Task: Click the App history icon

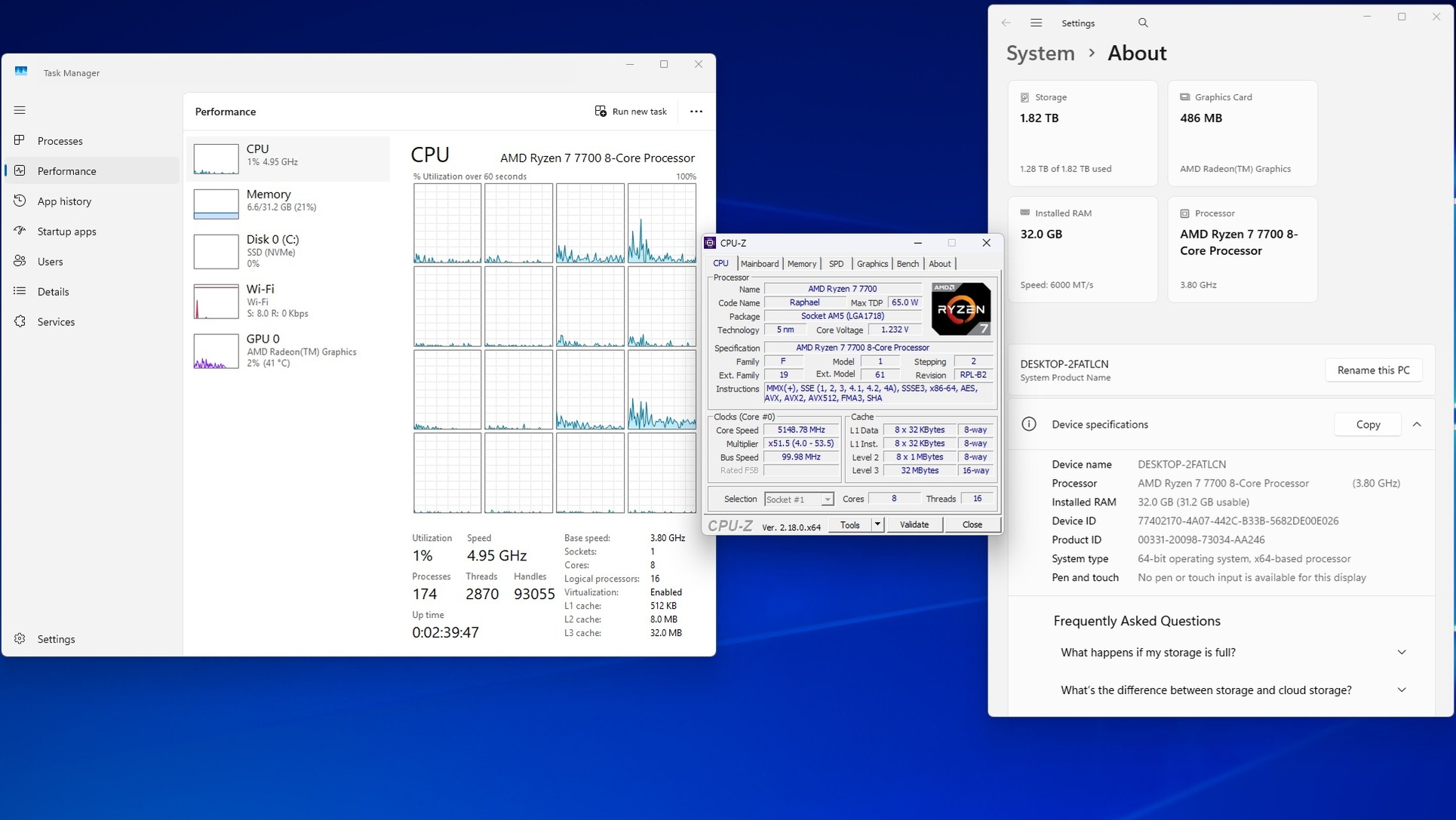Action: point(20,201)
